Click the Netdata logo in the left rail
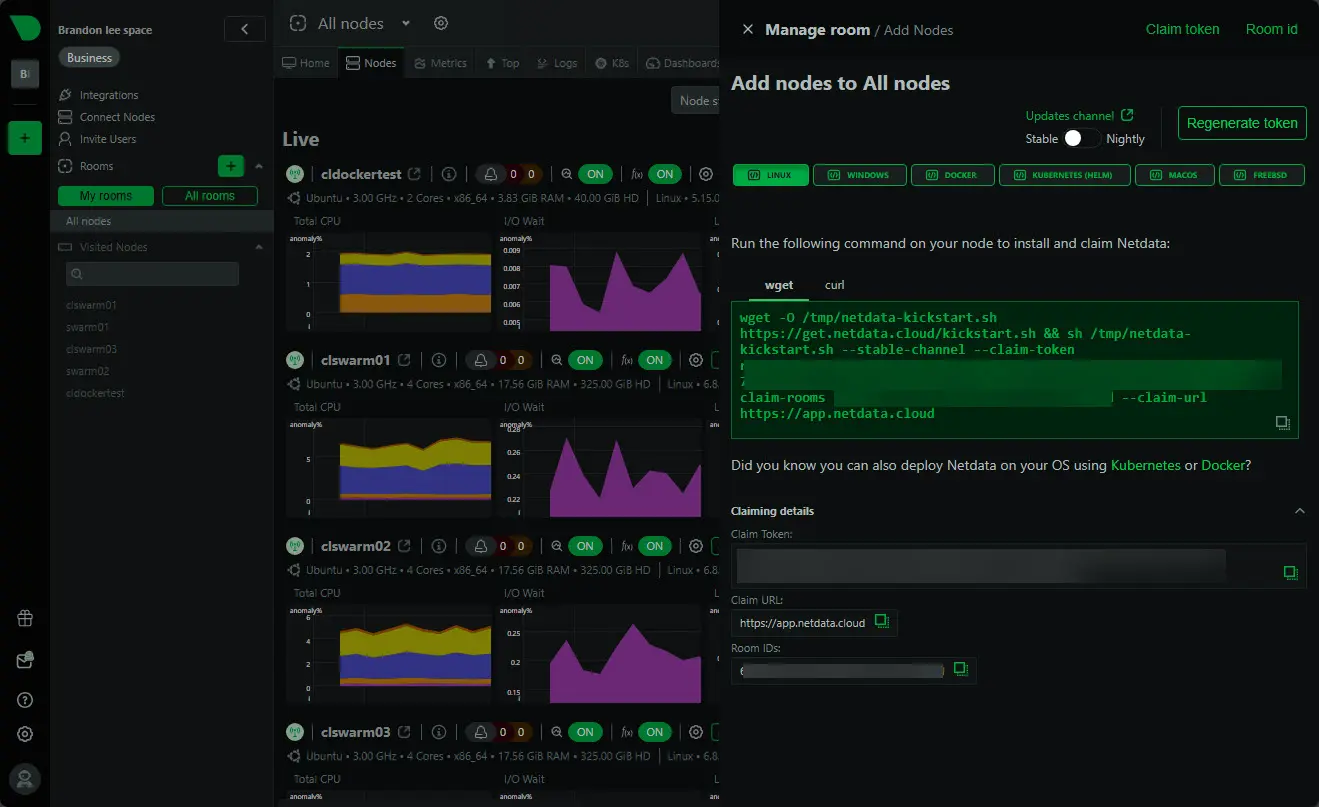Screen dimensions: 1319x807 pyautogui.click(x=25, y=28)
